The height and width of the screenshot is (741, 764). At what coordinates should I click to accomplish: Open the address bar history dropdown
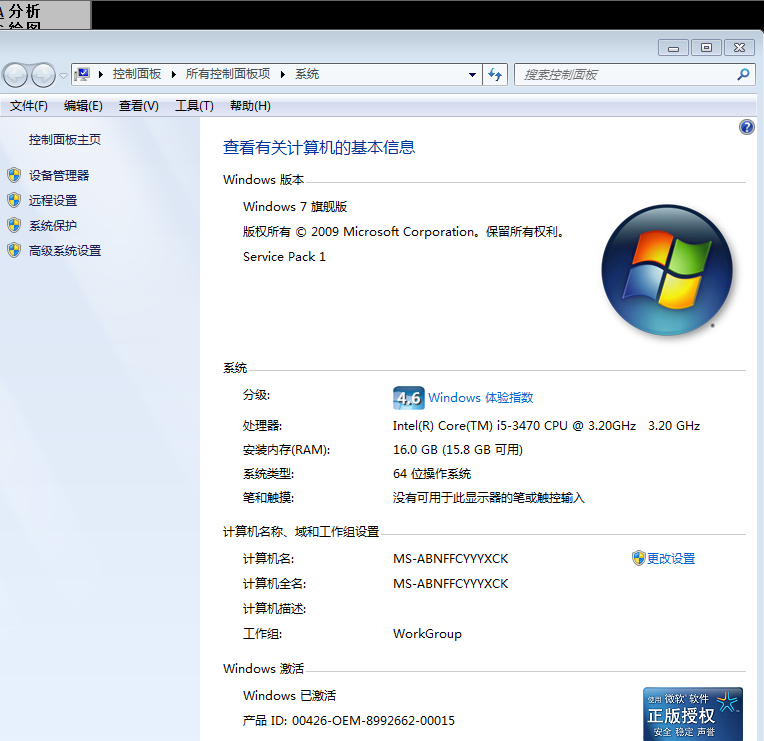(x=472, y=75)
